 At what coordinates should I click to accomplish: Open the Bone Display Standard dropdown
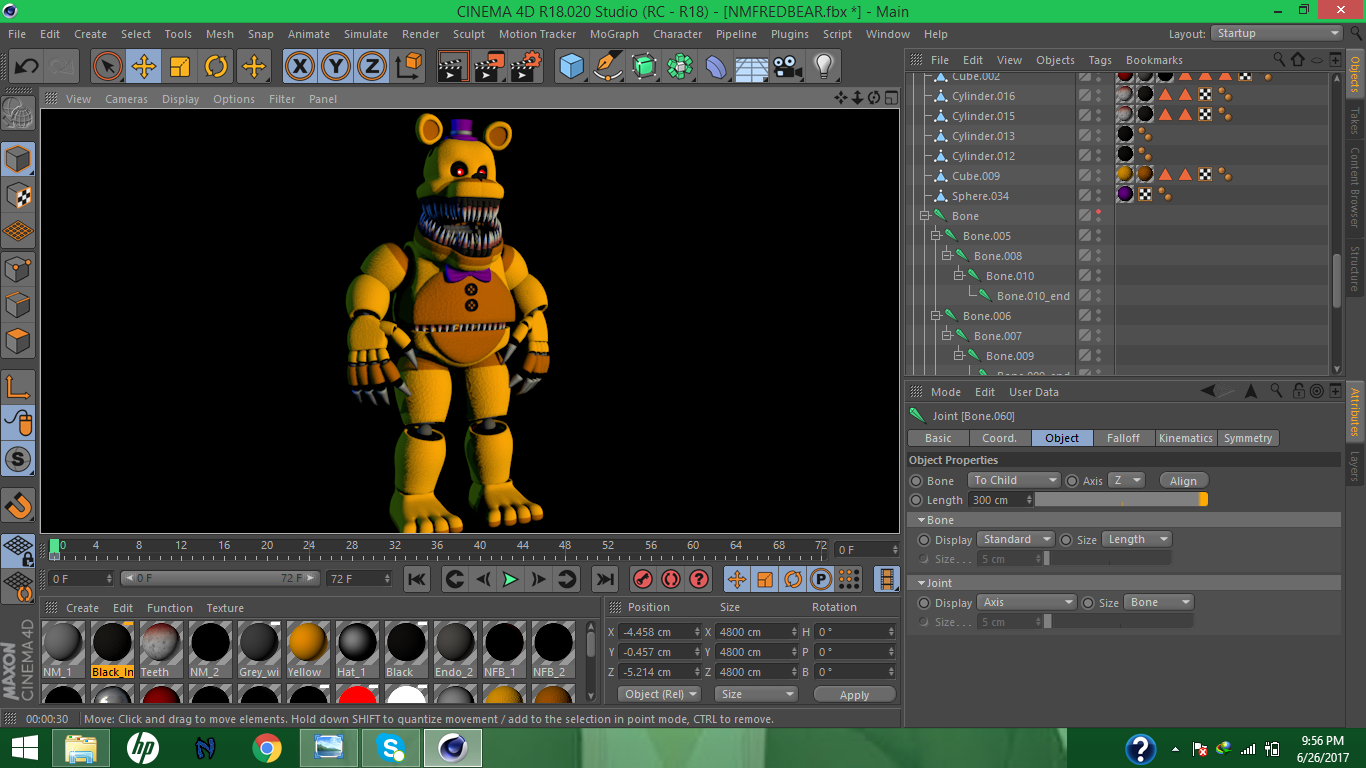pos(1015,539)
